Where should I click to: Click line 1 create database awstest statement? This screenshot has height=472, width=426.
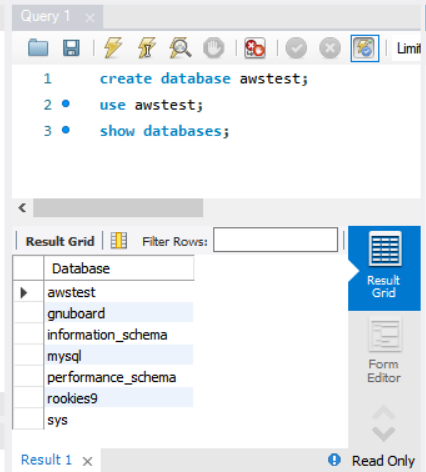point(204,79)
